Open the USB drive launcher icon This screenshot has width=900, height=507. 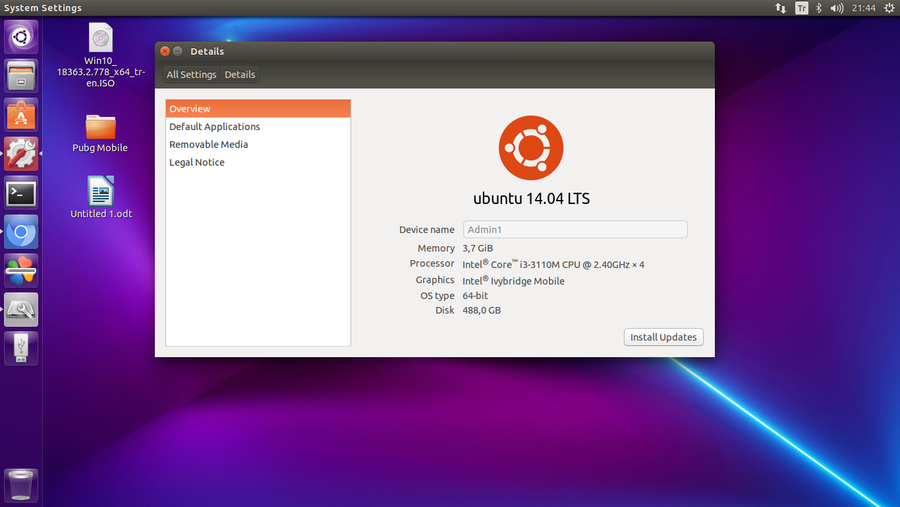pos(21,349)
